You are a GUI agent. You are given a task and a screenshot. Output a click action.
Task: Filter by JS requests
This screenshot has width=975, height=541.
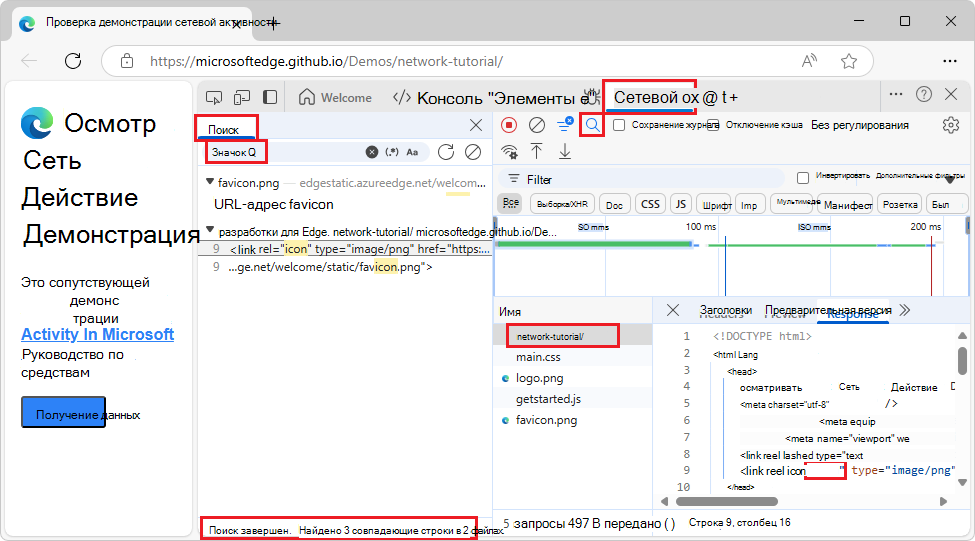tap(681, 204)
